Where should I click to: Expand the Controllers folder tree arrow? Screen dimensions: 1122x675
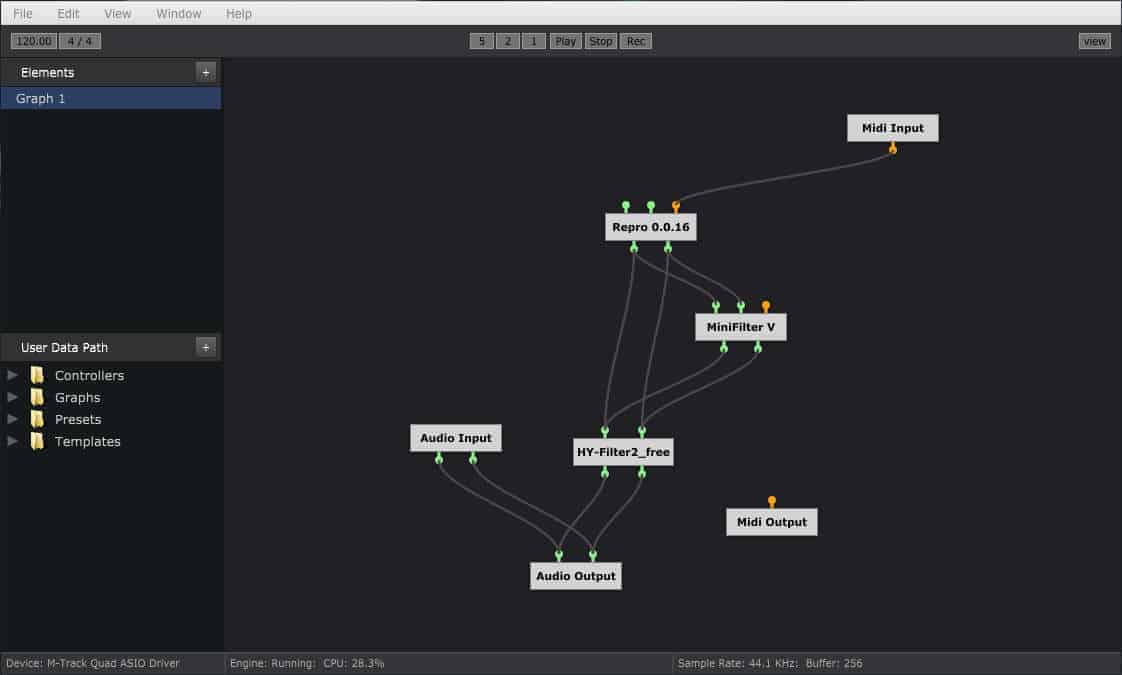(12, 375)
